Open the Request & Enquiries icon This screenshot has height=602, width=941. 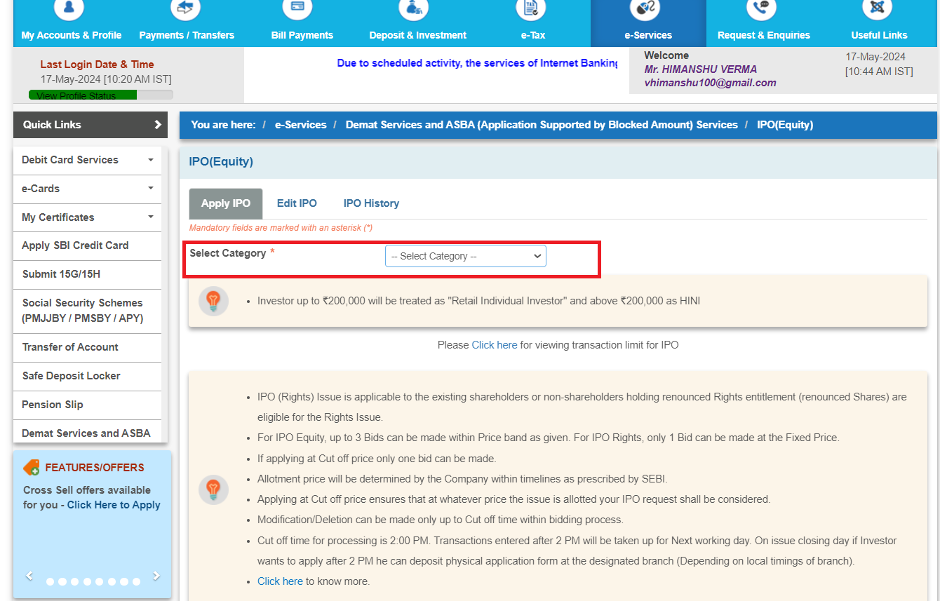coord(763,10)
